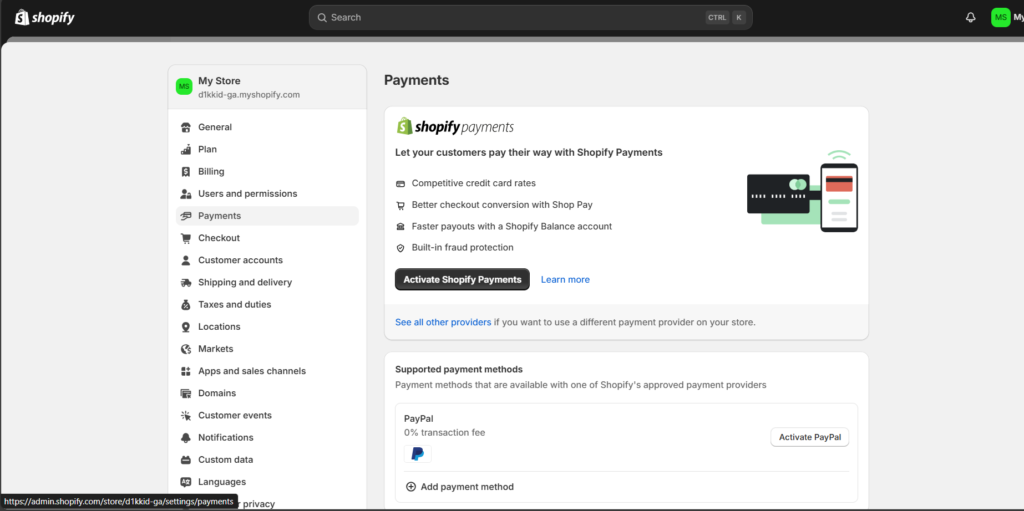The height and width of the screenshot is (511, 1024).
Task: Go to Plan settings
Action: (x=267, y=150)
